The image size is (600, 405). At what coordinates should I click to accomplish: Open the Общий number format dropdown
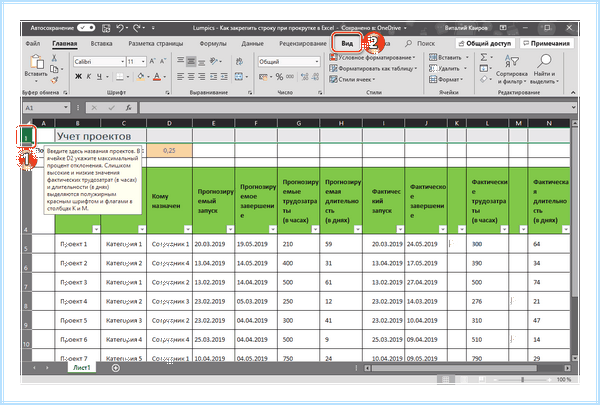tap(317, 62)
